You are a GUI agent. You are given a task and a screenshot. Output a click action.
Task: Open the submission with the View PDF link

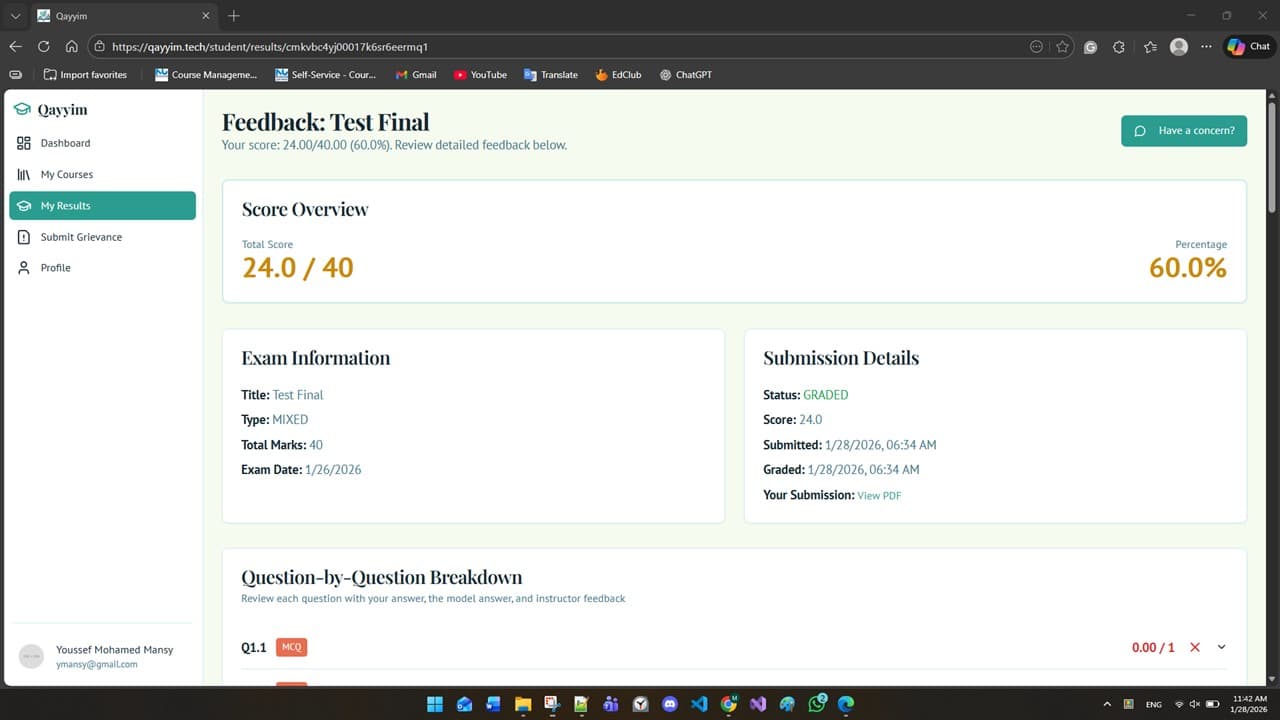pos(879,495)
